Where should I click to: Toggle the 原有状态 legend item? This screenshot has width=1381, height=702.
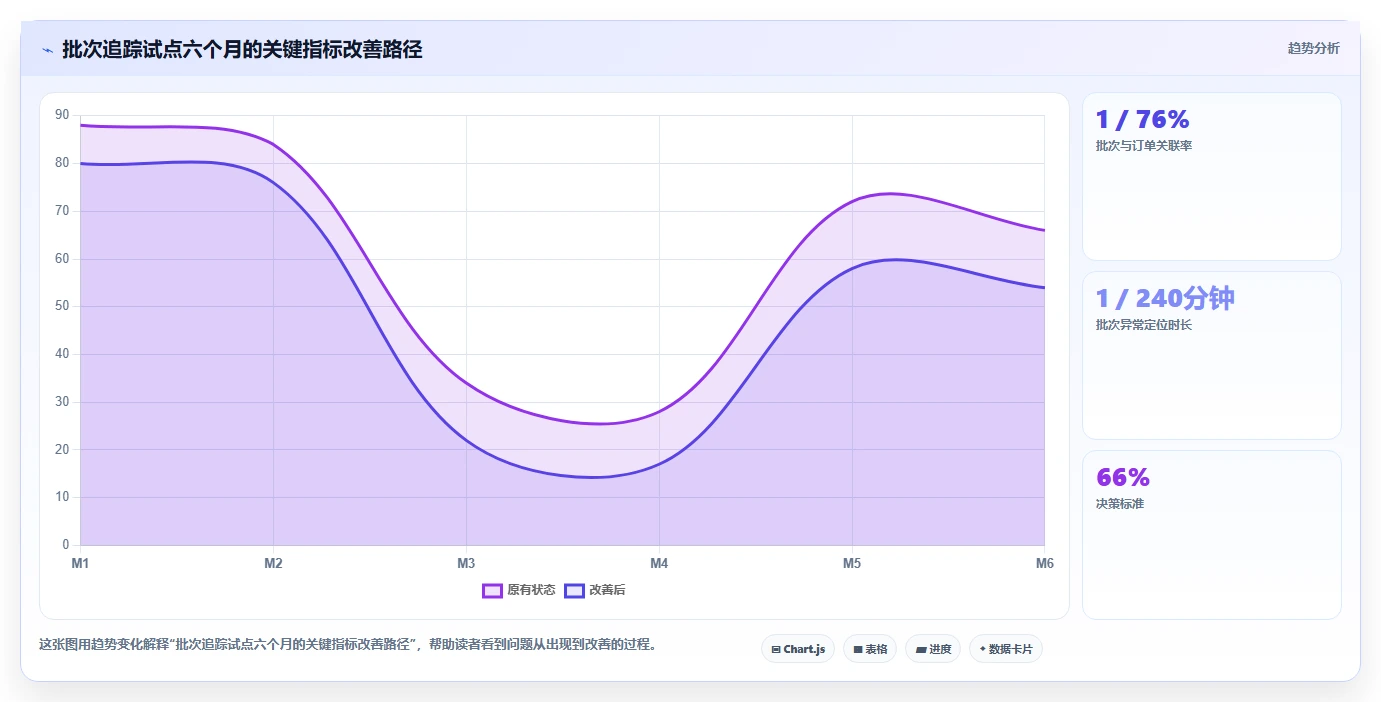[519, 590]
